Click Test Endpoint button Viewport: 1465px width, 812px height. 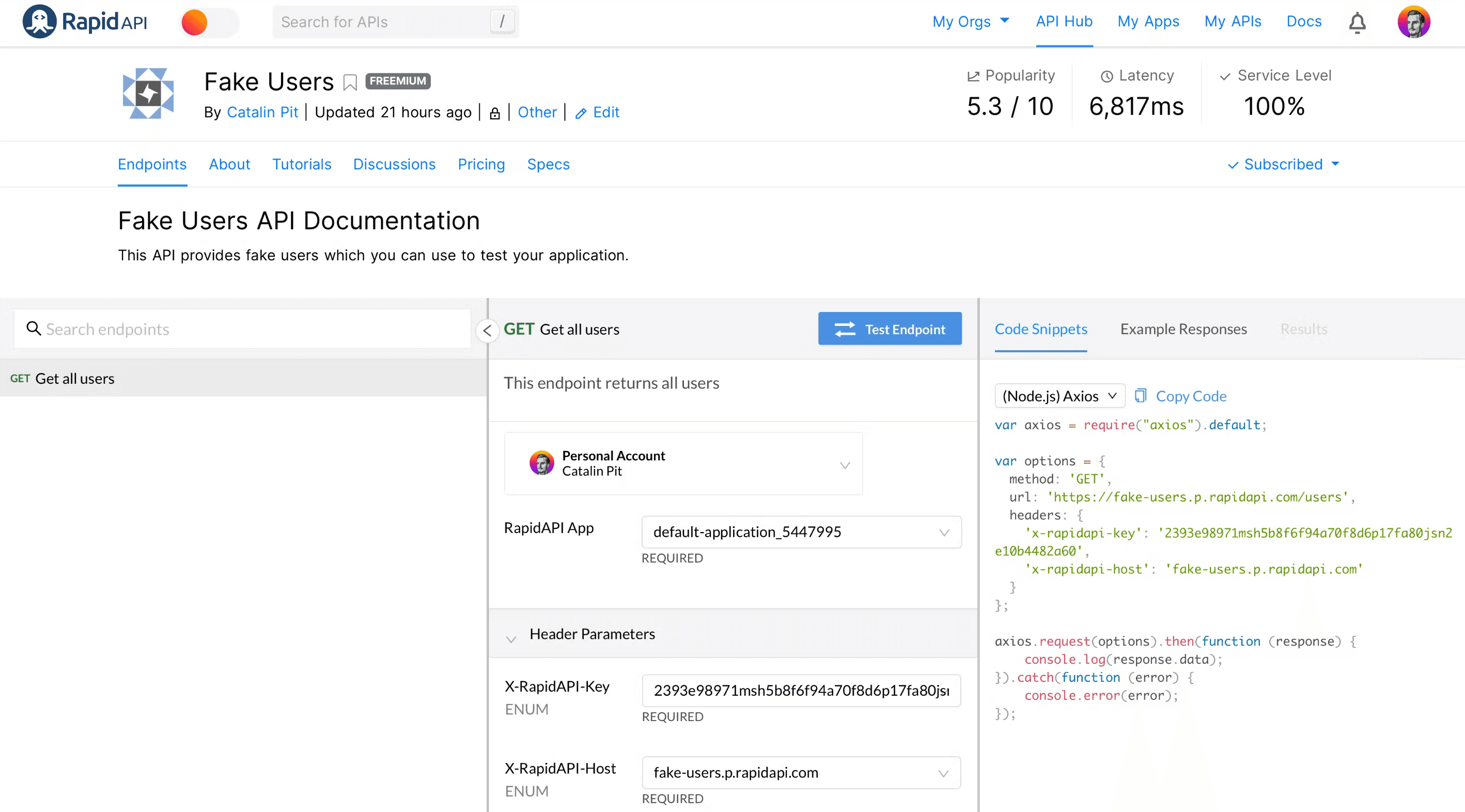coord(890,329)
